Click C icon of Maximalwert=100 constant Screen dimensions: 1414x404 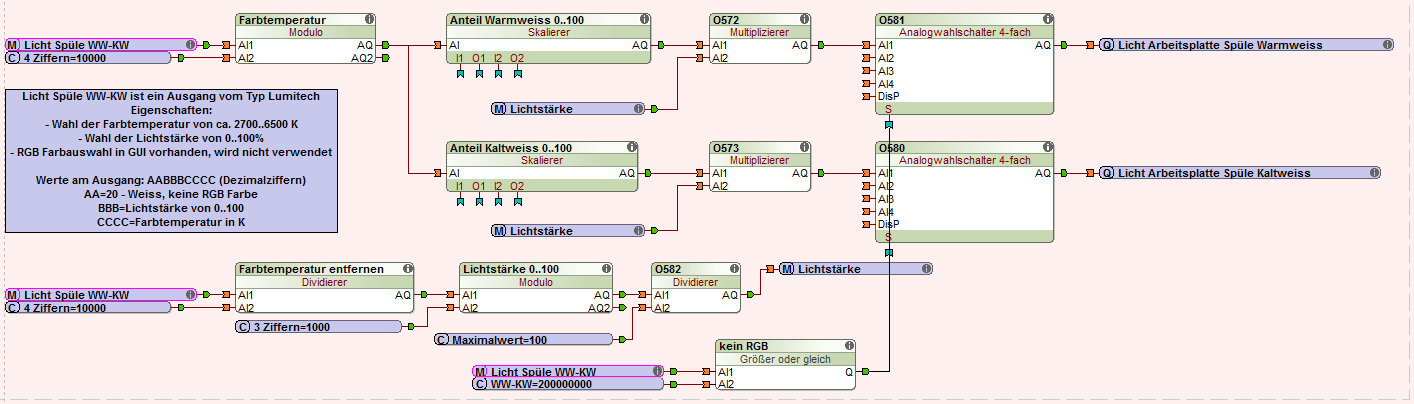point(443,340)
